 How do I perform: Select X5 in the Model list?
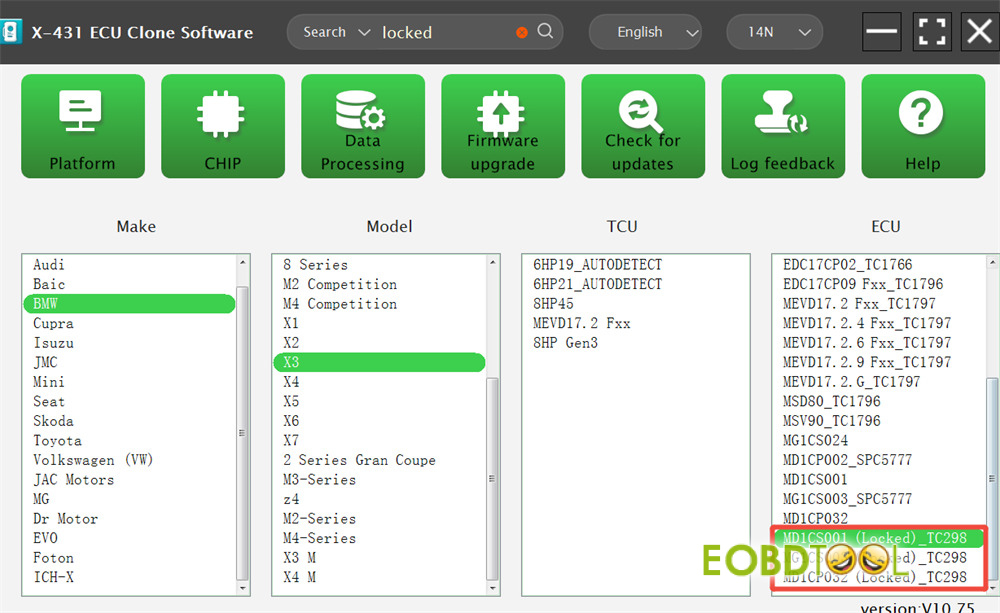tap(291, 401)
